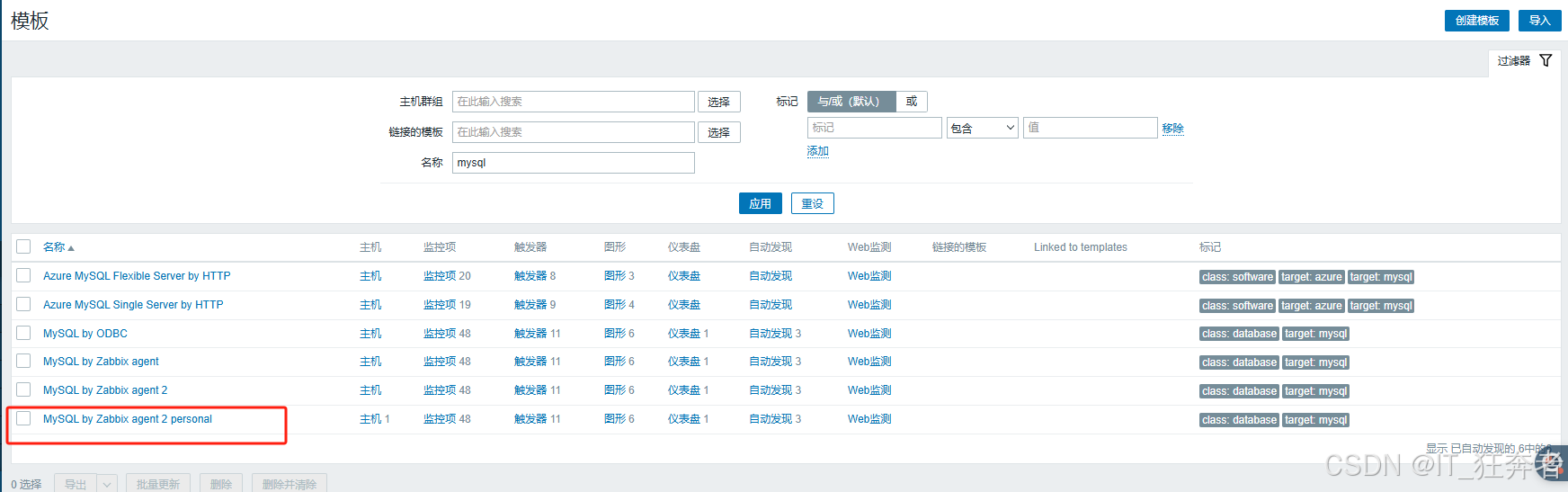The height and width of the screenshot is (492, 1568).
Task: Switch tag mode to 或
Action: [912, 102]
